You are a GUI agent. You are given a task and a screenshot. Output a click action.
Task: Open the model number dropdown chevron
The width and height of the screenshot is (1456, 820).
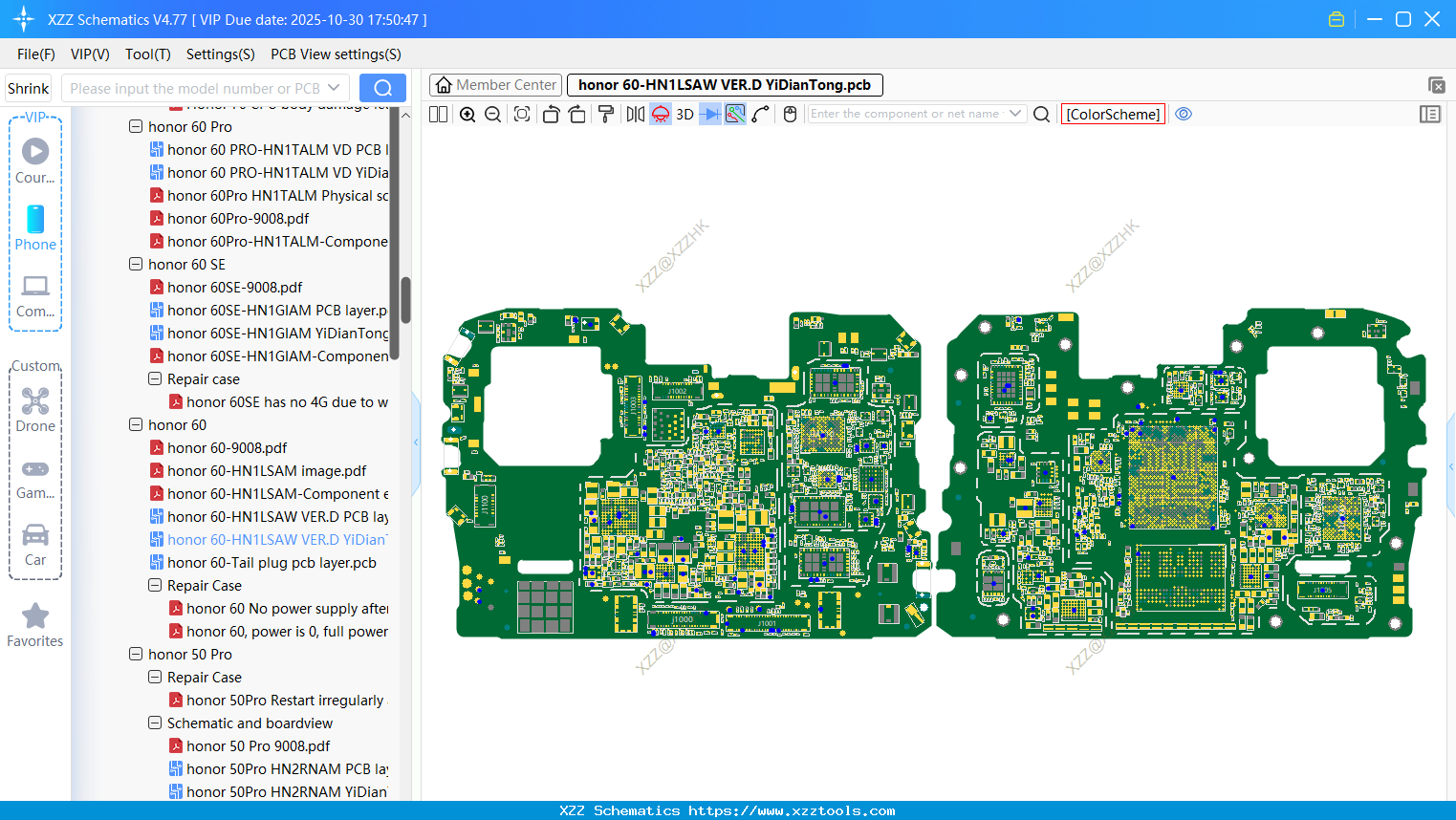click(x=334, y=88)
